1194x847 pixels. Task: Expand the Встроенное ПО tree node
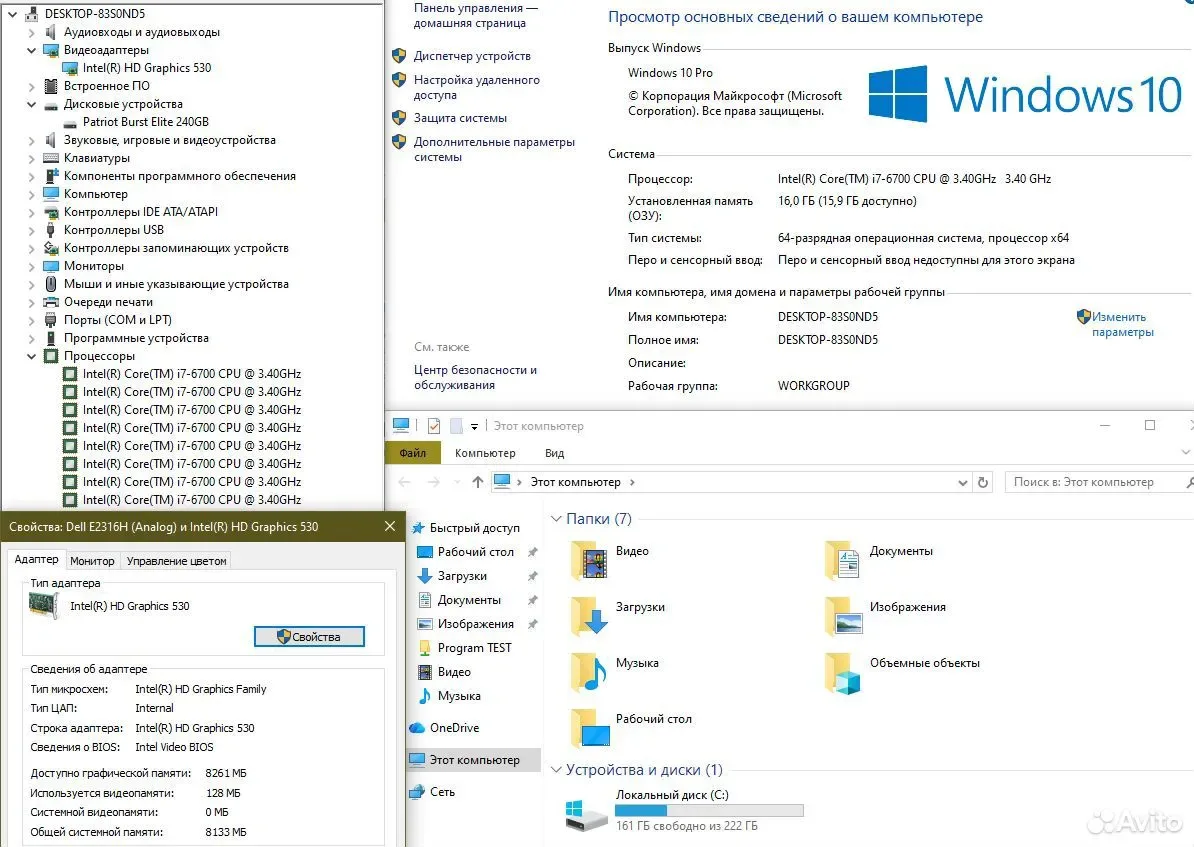(x=31, y=86)
